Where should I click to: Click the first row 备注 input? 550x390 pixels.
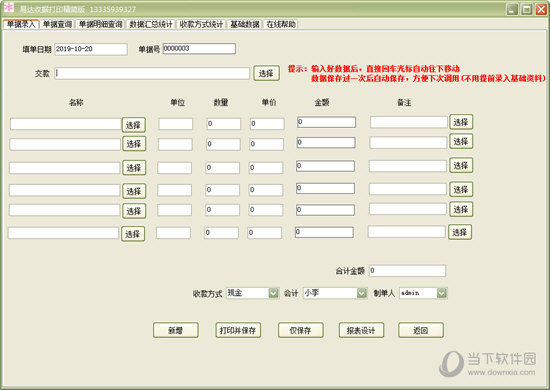[409, 122]
